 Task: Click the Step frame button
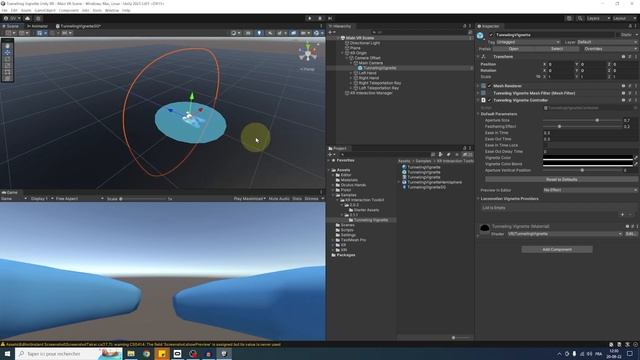coord(330,18)
